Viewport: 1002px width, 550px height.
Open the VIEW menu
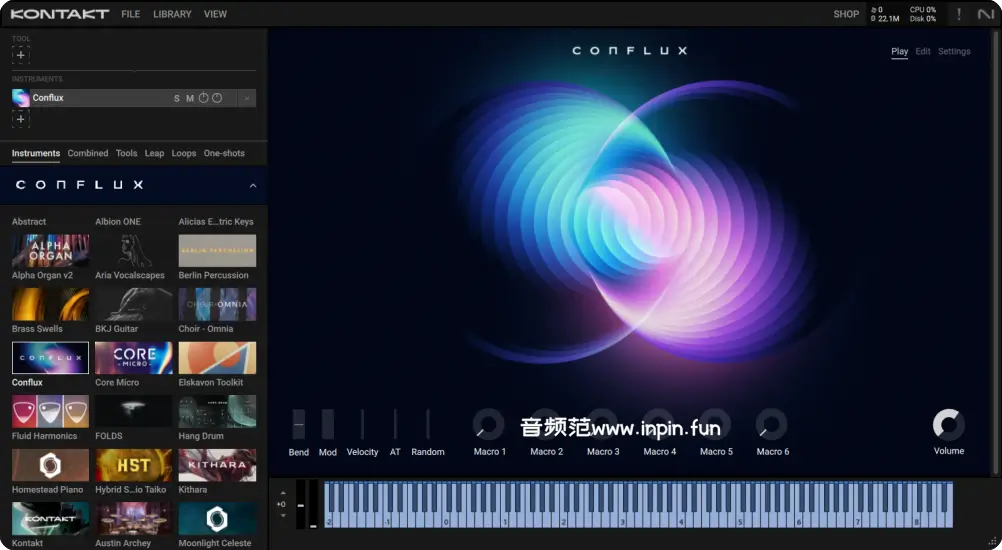215,14
